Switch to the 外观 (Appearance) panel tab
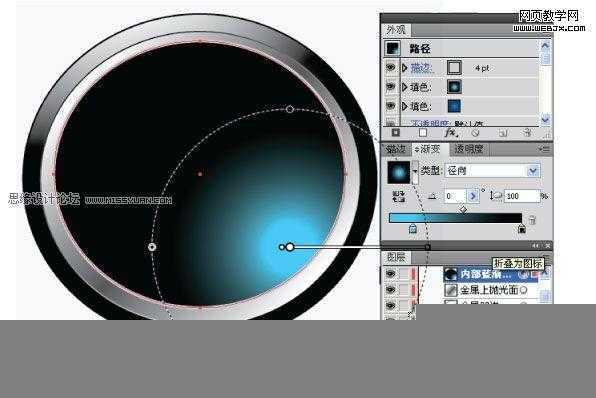Screen dimensions: 596x398 click(396, 30)
